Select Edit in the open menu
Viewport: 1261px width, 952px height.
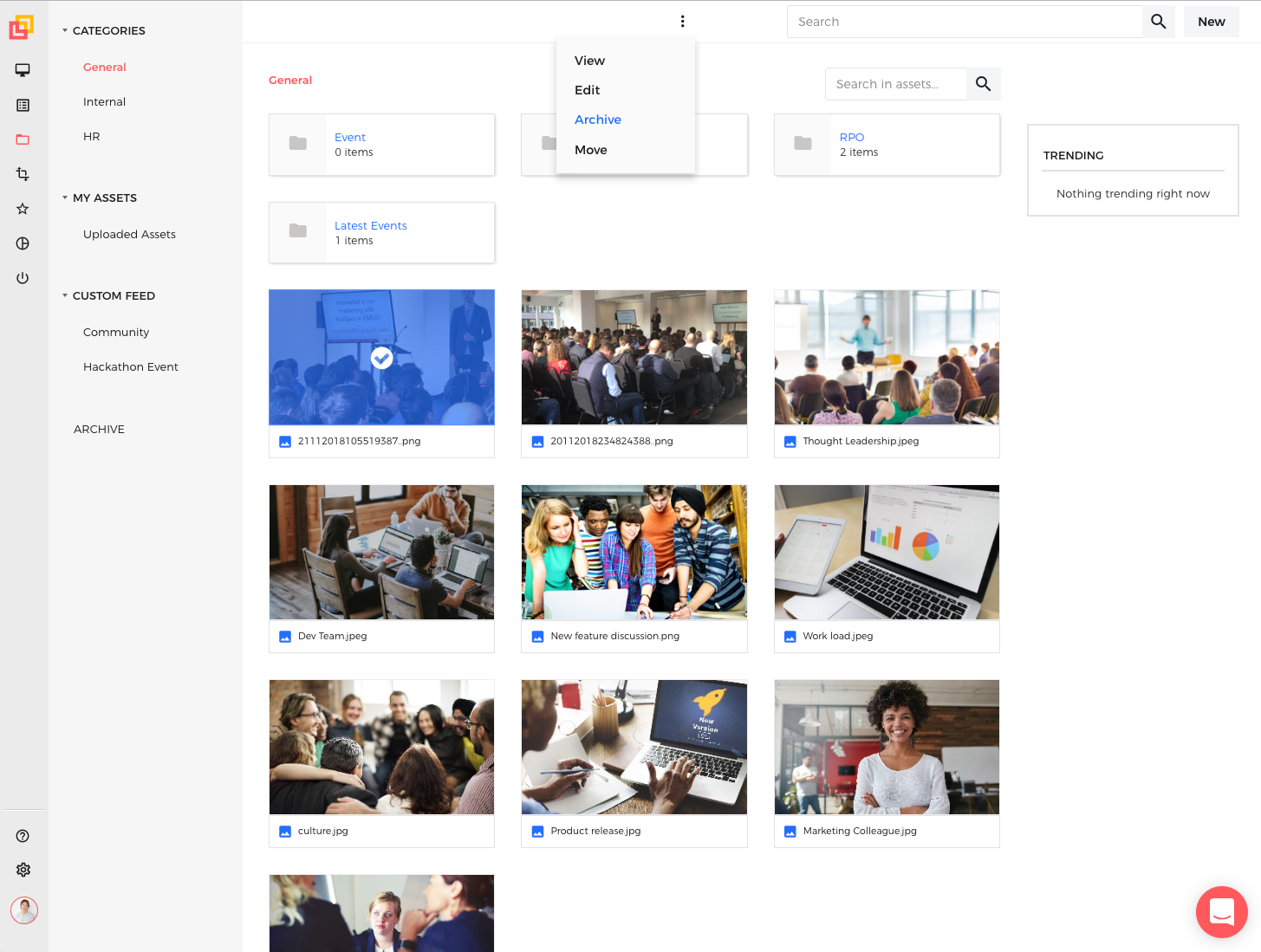[587, 90]
